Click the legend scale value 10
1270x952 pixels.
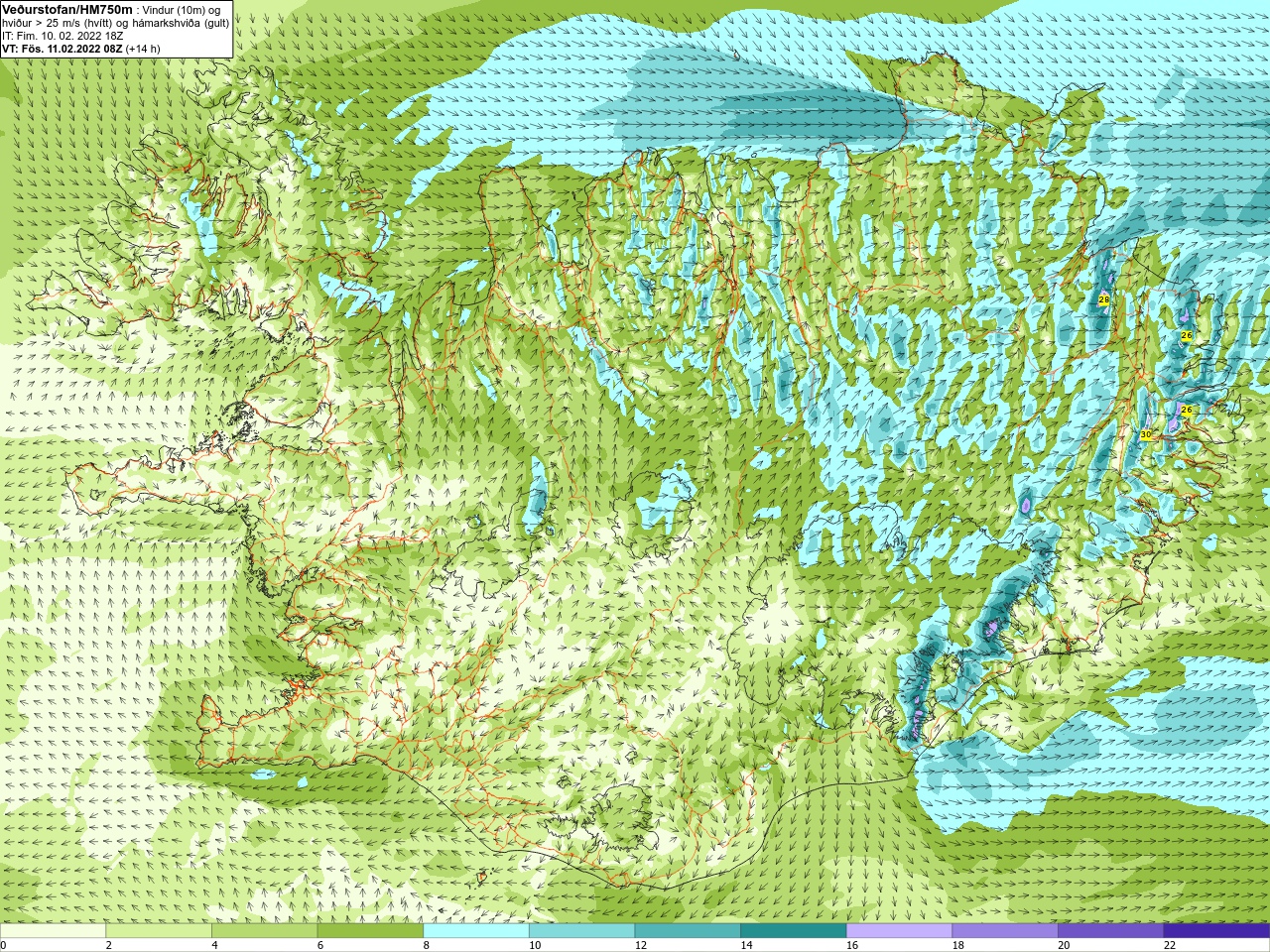tap(535, 945)
